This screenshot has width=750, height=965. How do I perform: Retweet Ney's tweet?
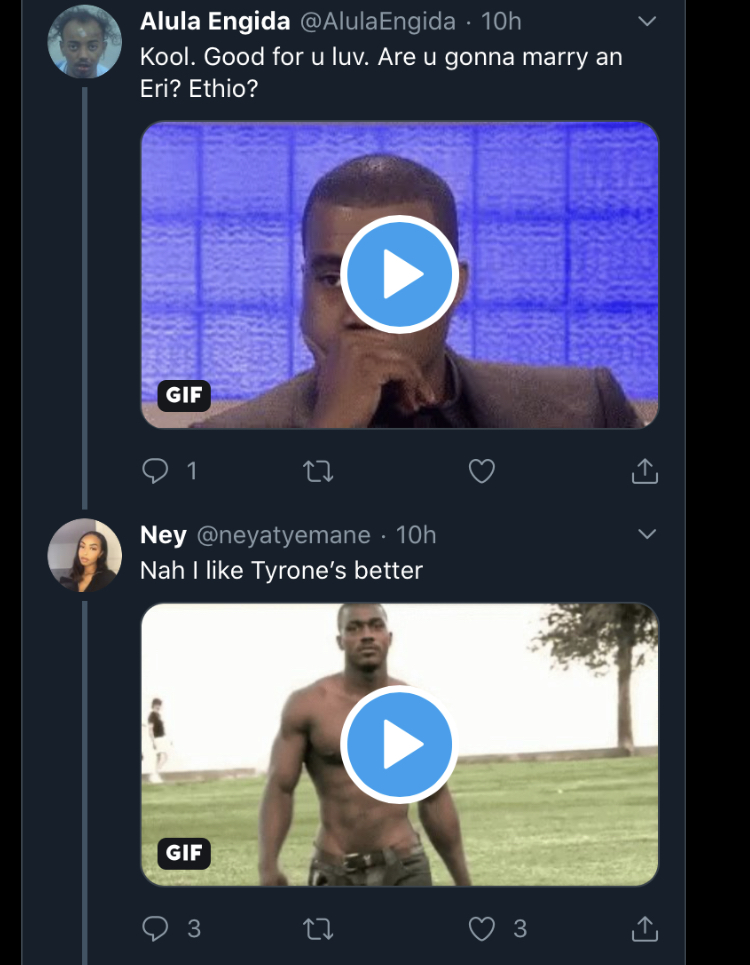click(x=318, y=929)
